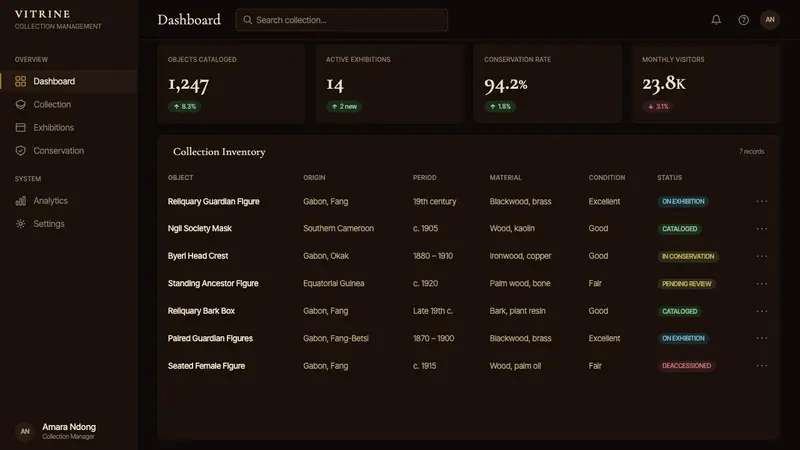Open more options for Ngil Society Mask
The height and width of the screenshot is (450, 800).
(x=761, y=229)
